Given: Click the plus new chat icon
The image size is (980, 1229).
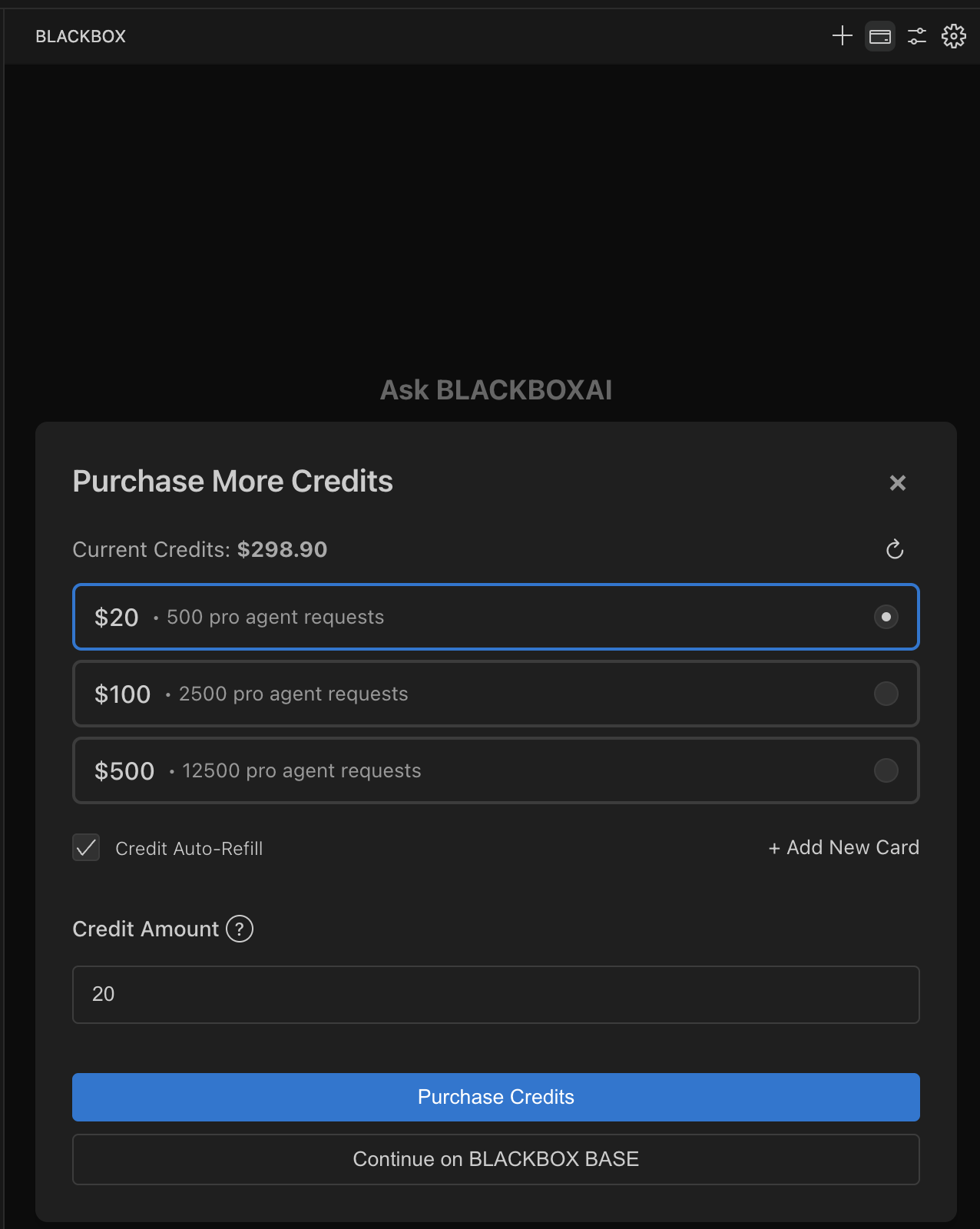Looking at the screenshot, I should pos(843,36).
